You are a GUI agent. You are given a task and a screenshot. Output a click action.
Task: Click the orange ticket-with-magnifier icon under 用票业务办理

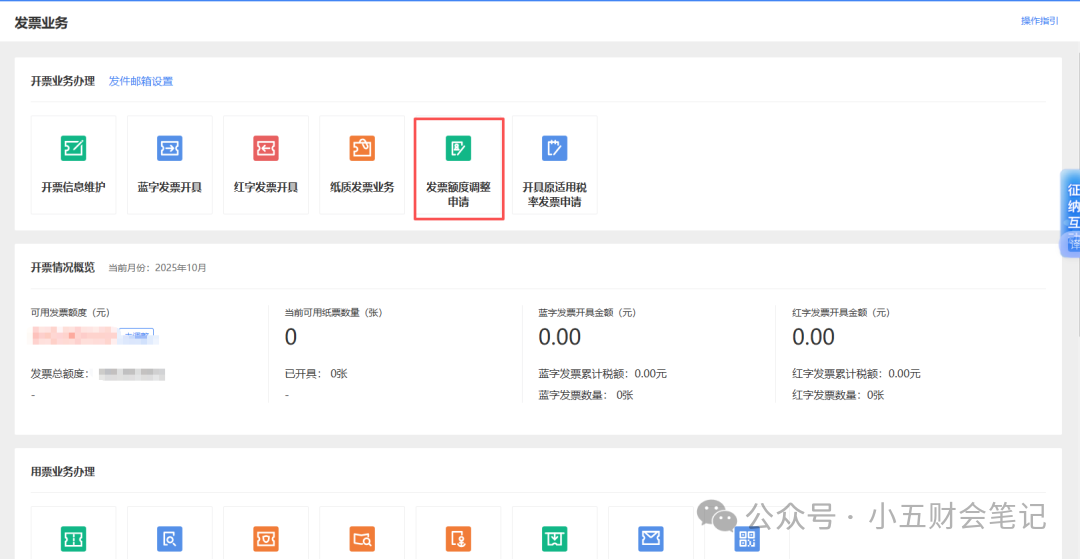tap(362, 538)
